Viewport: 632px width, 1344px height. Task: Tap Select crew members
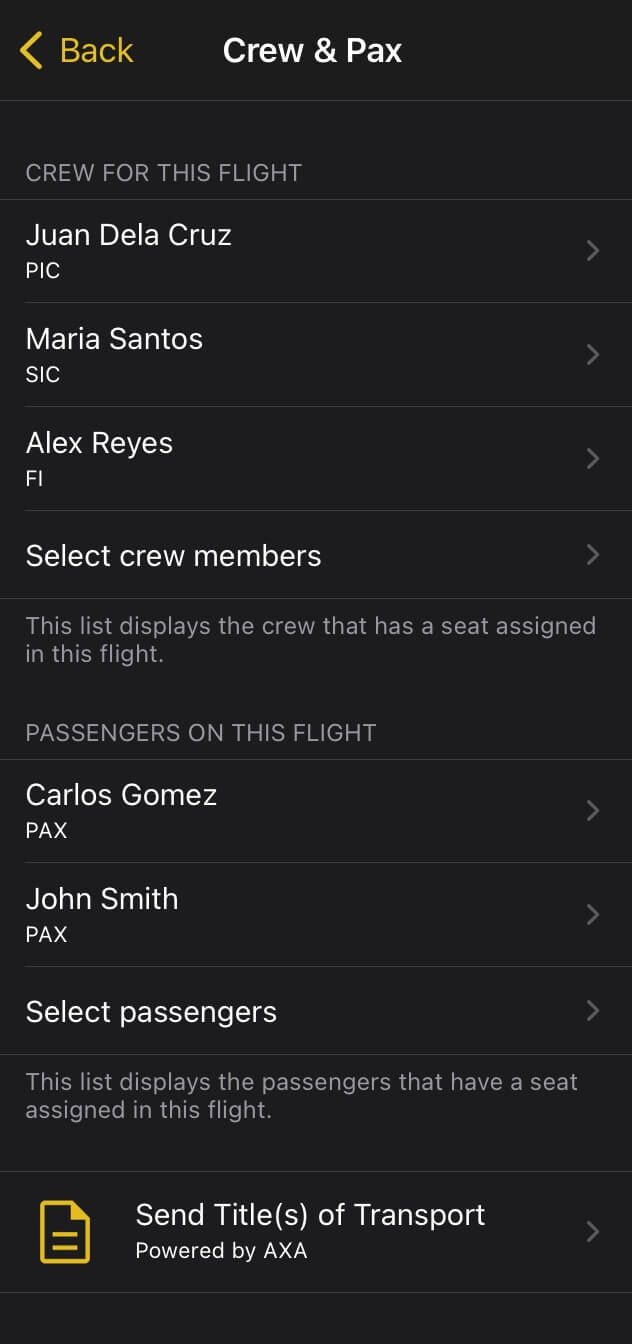coord(174,556)
